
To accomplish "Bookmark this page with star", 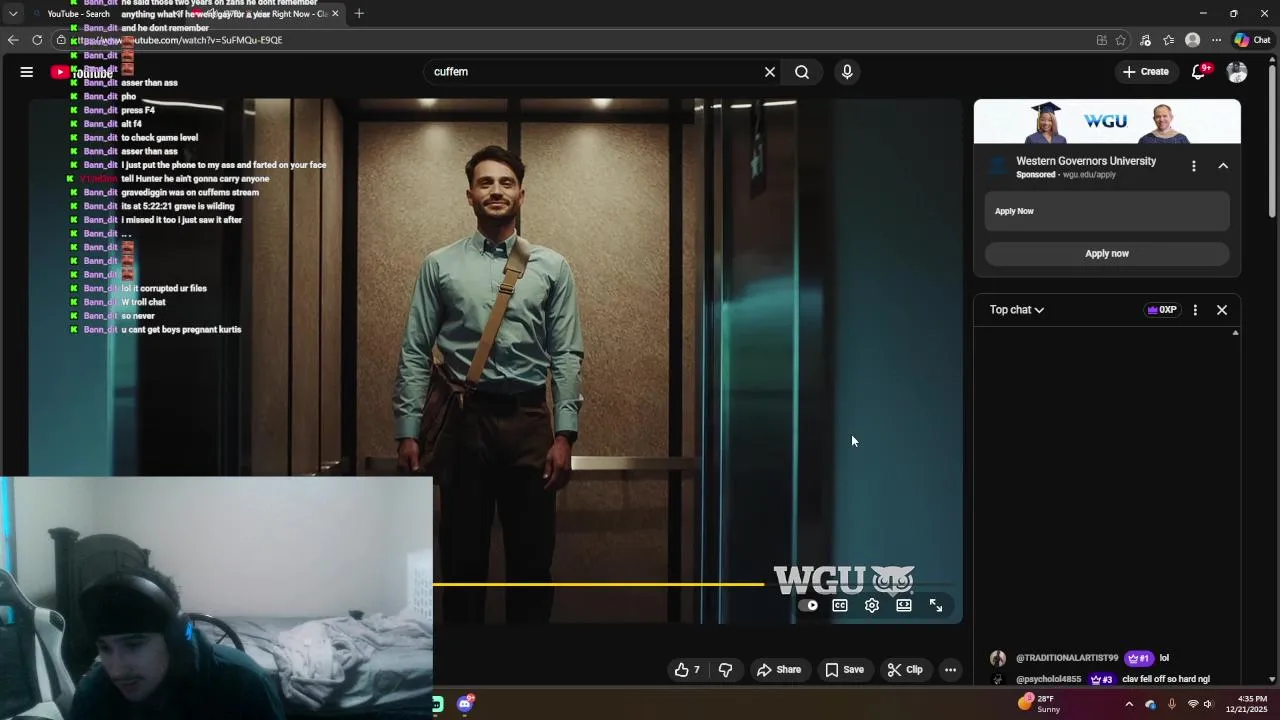I will coord(1121,40).
